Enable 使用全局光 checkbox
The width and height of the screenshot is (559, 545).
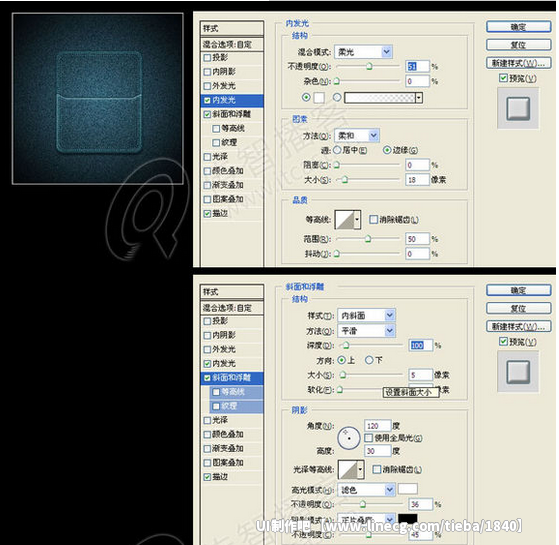pyautogui.click(x=369, y=438)
